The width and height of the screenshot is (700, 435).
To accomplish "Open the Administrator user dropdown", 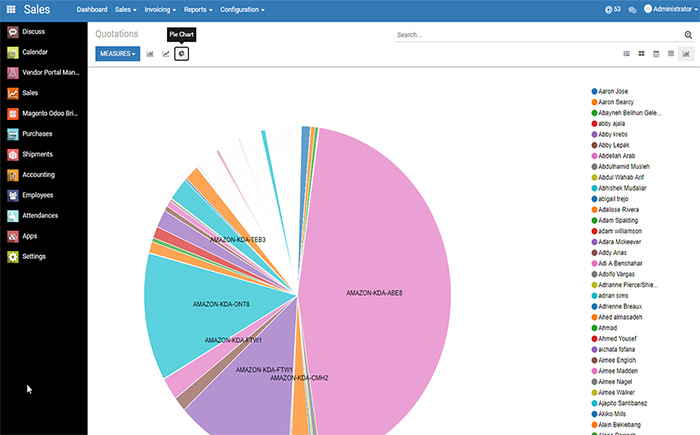I will (x=671, y=9).
